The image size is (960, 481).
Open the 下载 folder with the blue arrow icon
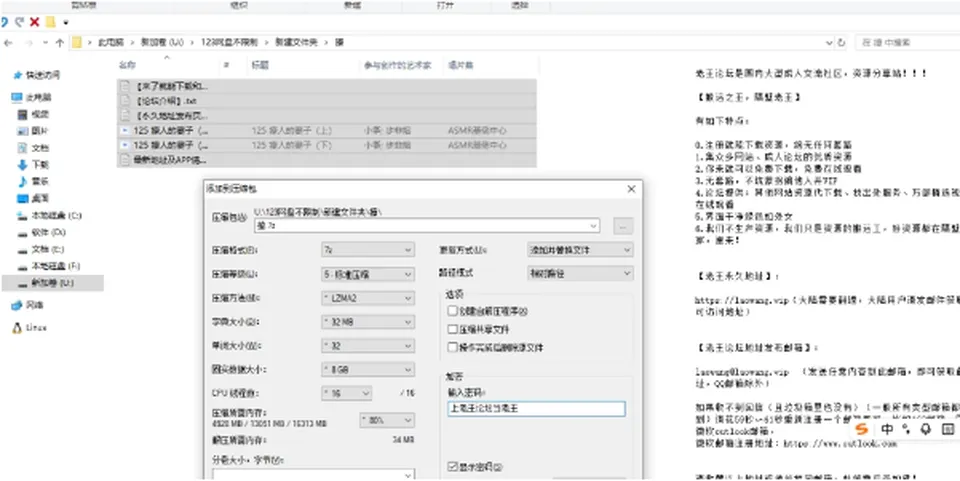point(22,165)
